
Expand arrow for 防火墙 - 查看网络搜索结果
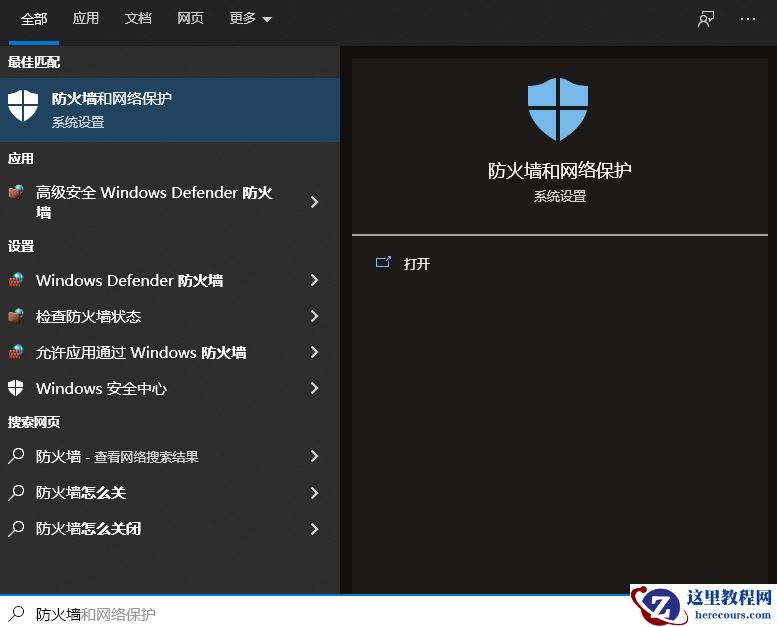[x=314, y=456]
